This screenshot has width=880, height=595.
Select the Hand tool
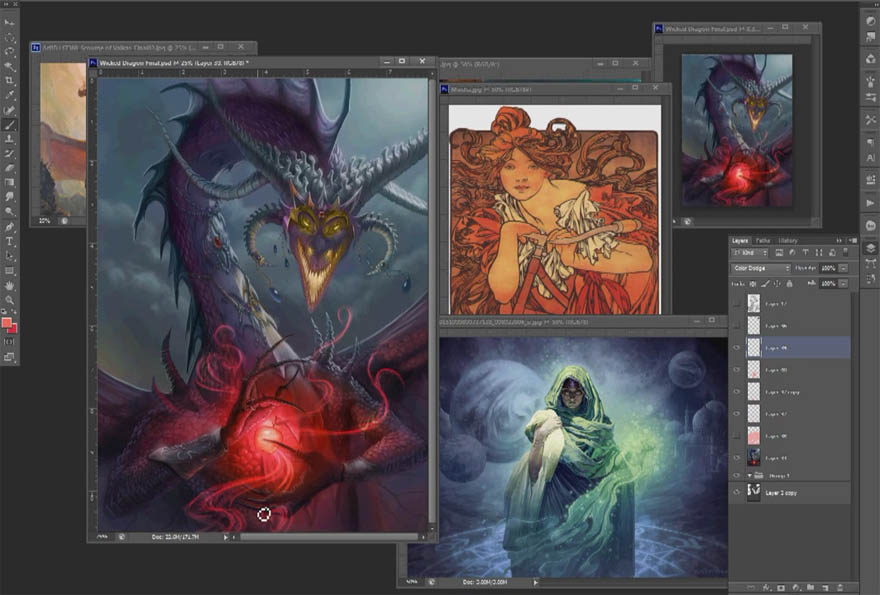pyautogui.click(x=10, y=285)
